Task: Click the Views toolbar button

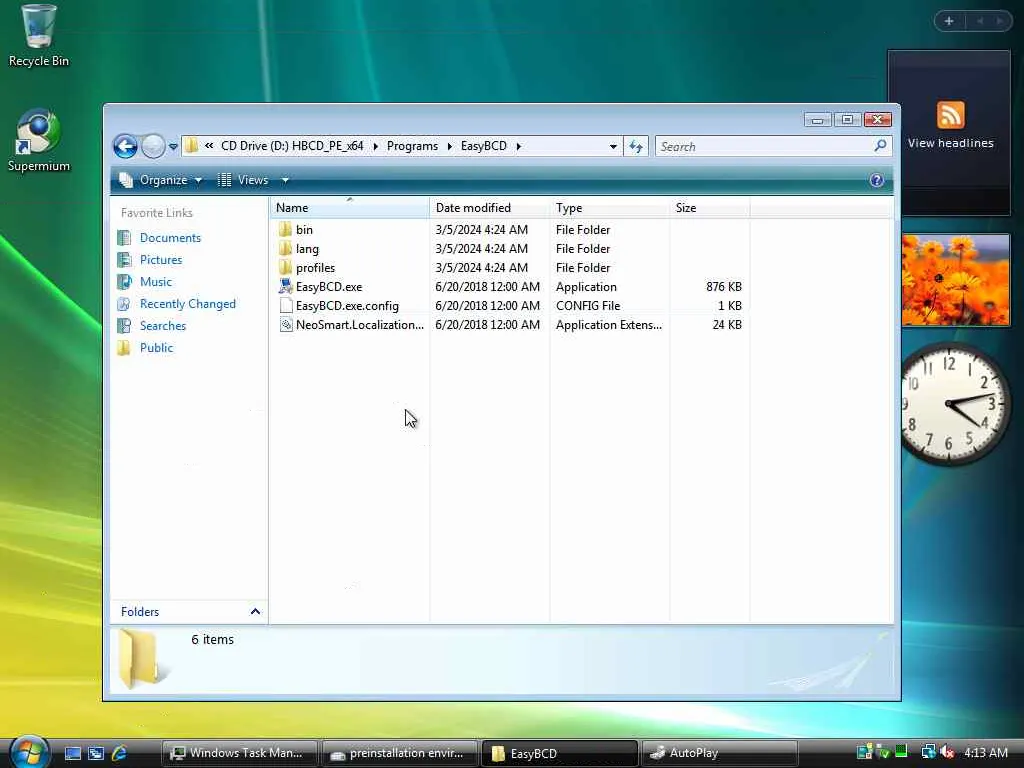Action: 244,180
